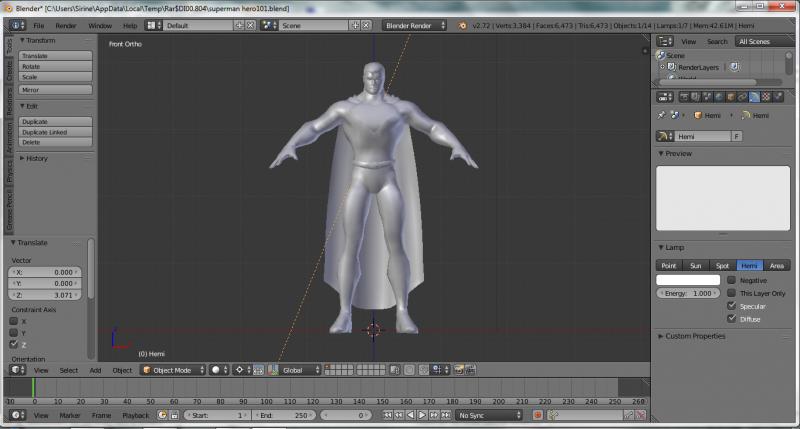Click the viewport shading sphere icon
The image size is (800, 429).
[x=216, y=370]
